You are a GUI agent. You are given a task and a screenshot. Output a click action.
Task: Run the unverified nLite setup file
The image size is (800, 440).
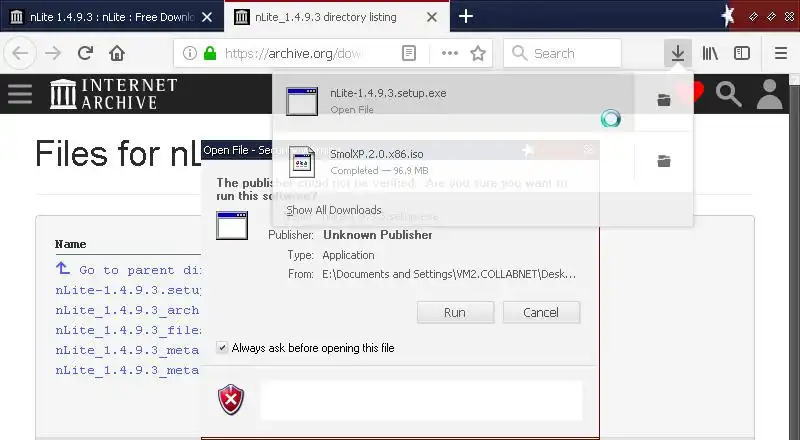coord(455,312)
